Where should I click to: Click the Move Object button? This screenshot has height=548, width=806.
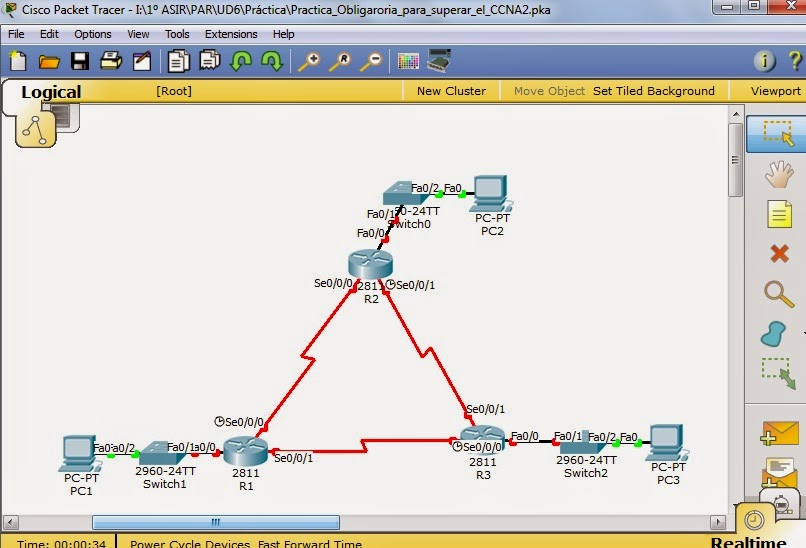coord(549,91)
